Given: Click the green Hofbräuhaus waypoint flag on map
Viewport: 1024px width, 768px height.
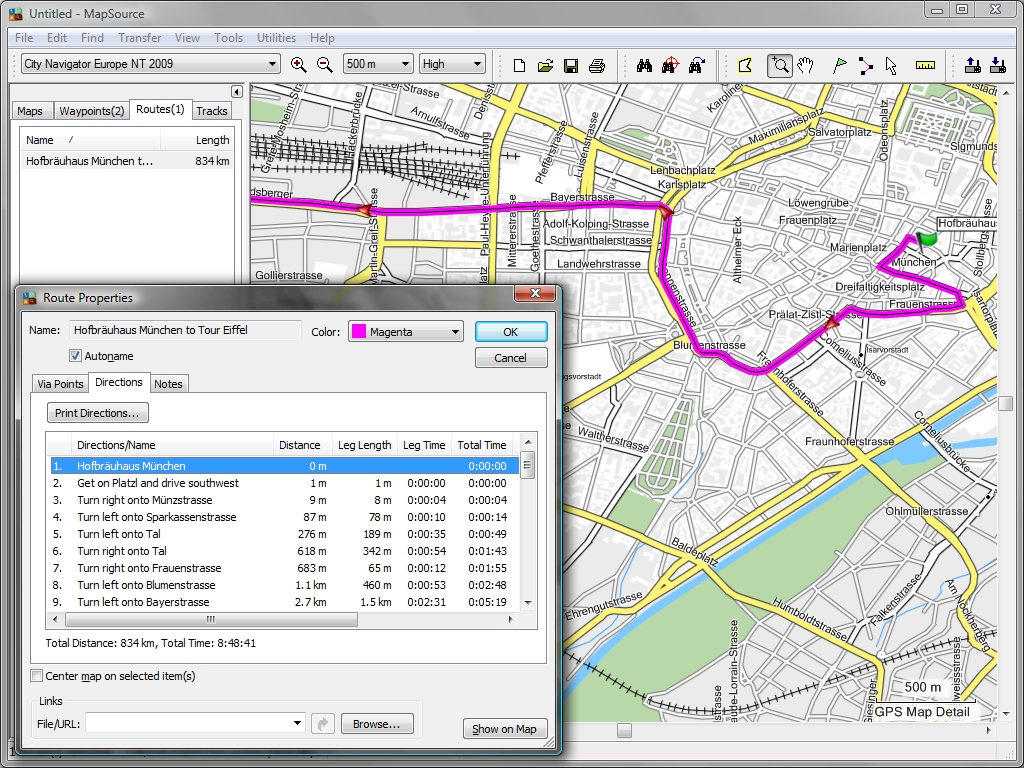Looking at the screenshot, I should (926, 239).
